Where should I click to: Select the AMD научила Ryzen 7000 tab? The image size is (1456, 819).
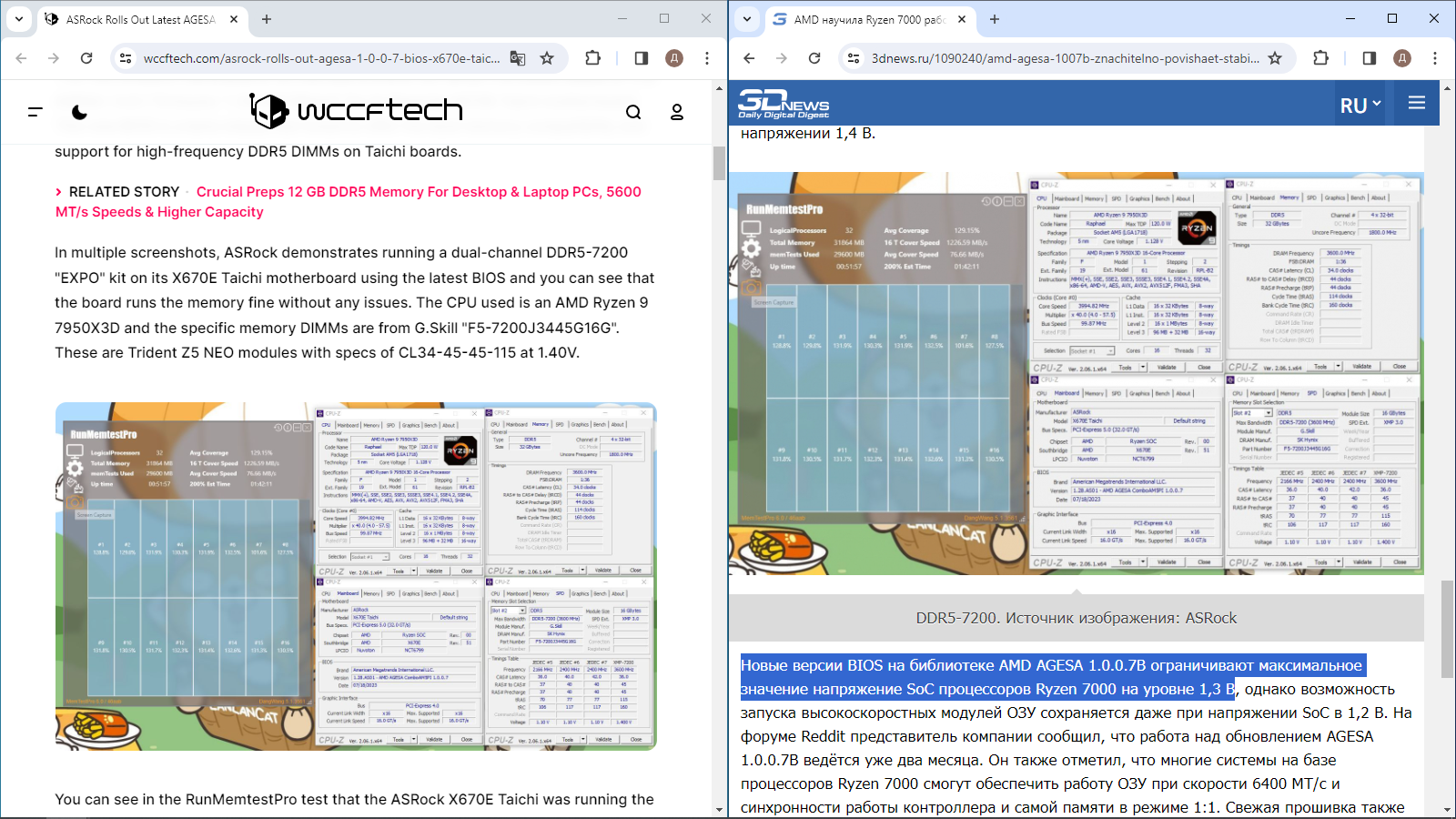[x=871, y=19]
